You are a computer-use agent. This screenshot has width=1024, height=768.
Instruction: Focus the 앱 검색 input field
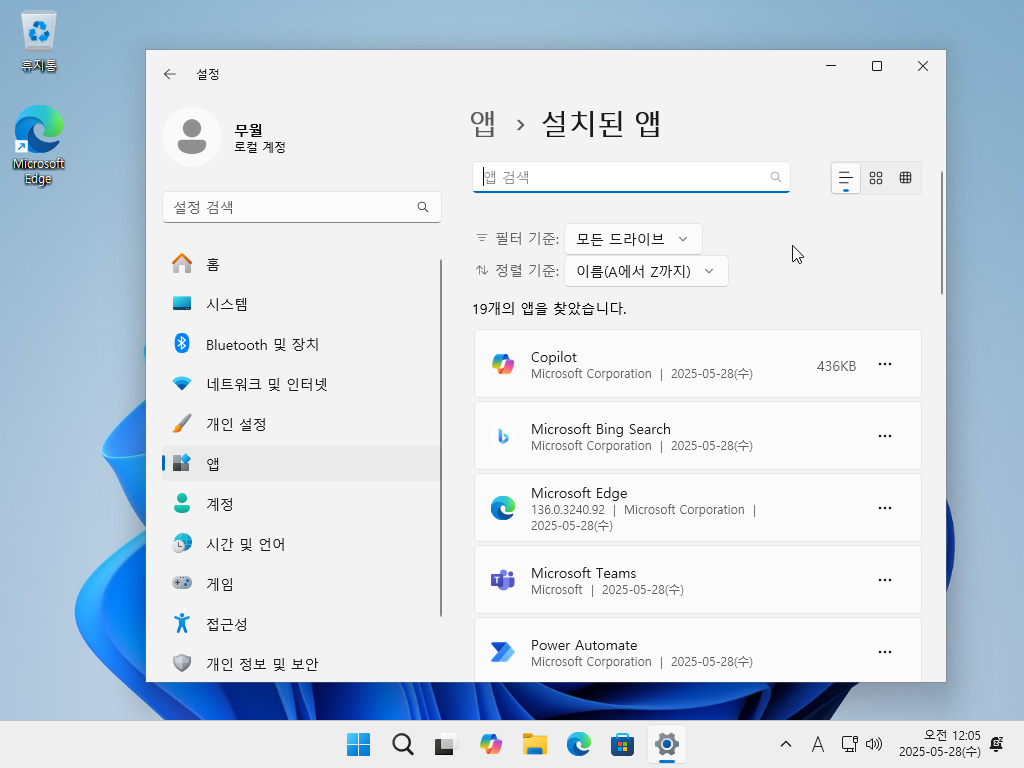click(x=631, y=177)
